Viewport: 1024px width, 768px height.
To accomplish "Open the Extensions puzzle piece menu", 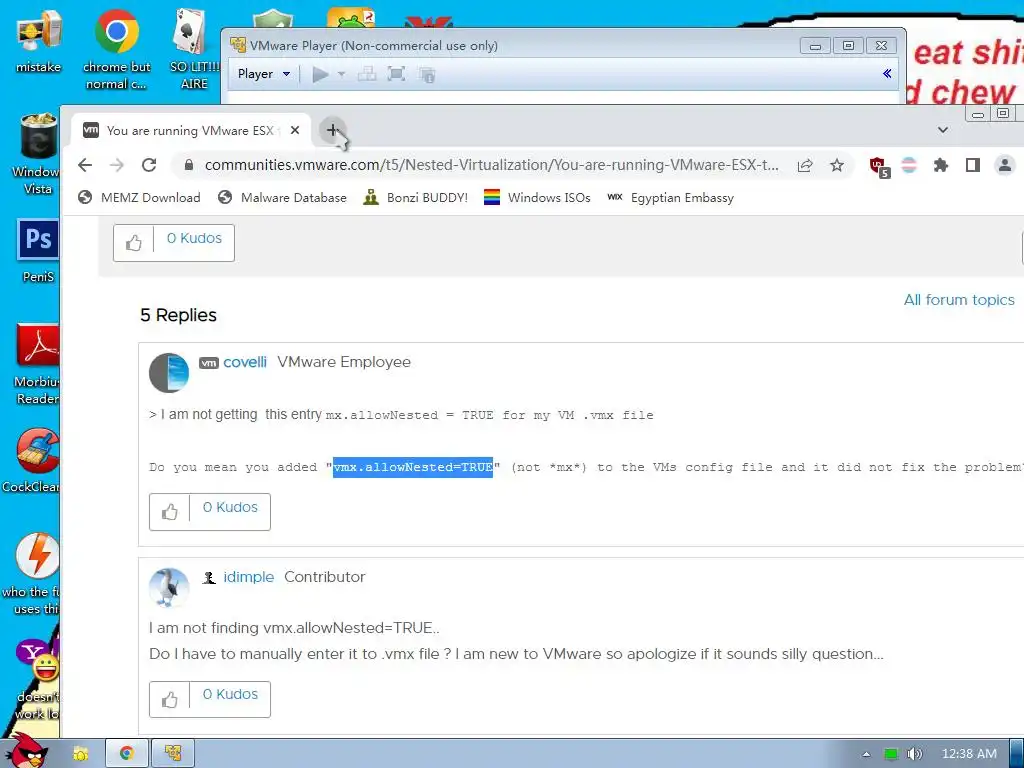I will pos(940,165).
